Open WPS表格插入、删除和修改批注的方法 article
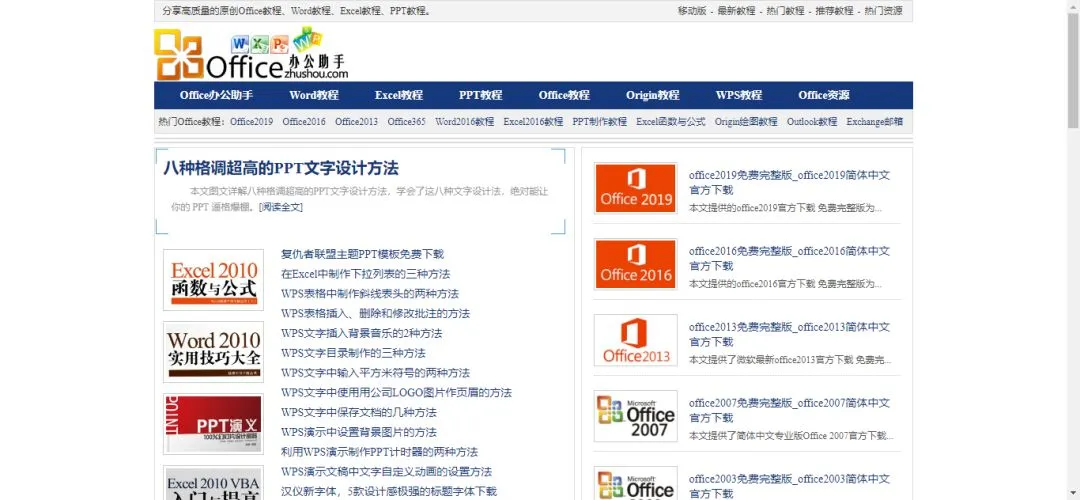The width and height of the screenshot is (1080, 500). [375, 314]
